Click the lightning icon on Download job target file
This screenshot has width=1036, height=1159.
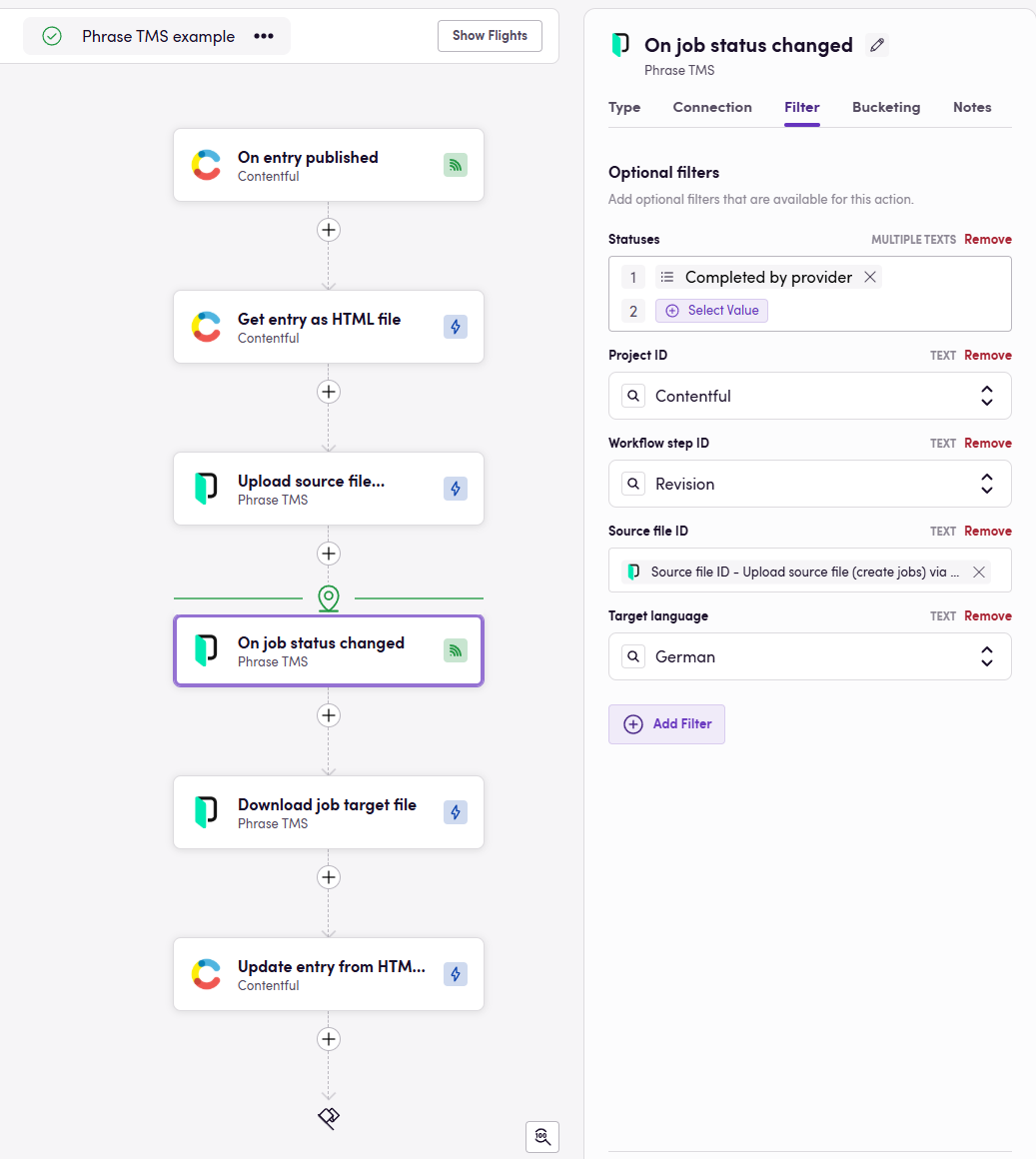tap(456, 812)
